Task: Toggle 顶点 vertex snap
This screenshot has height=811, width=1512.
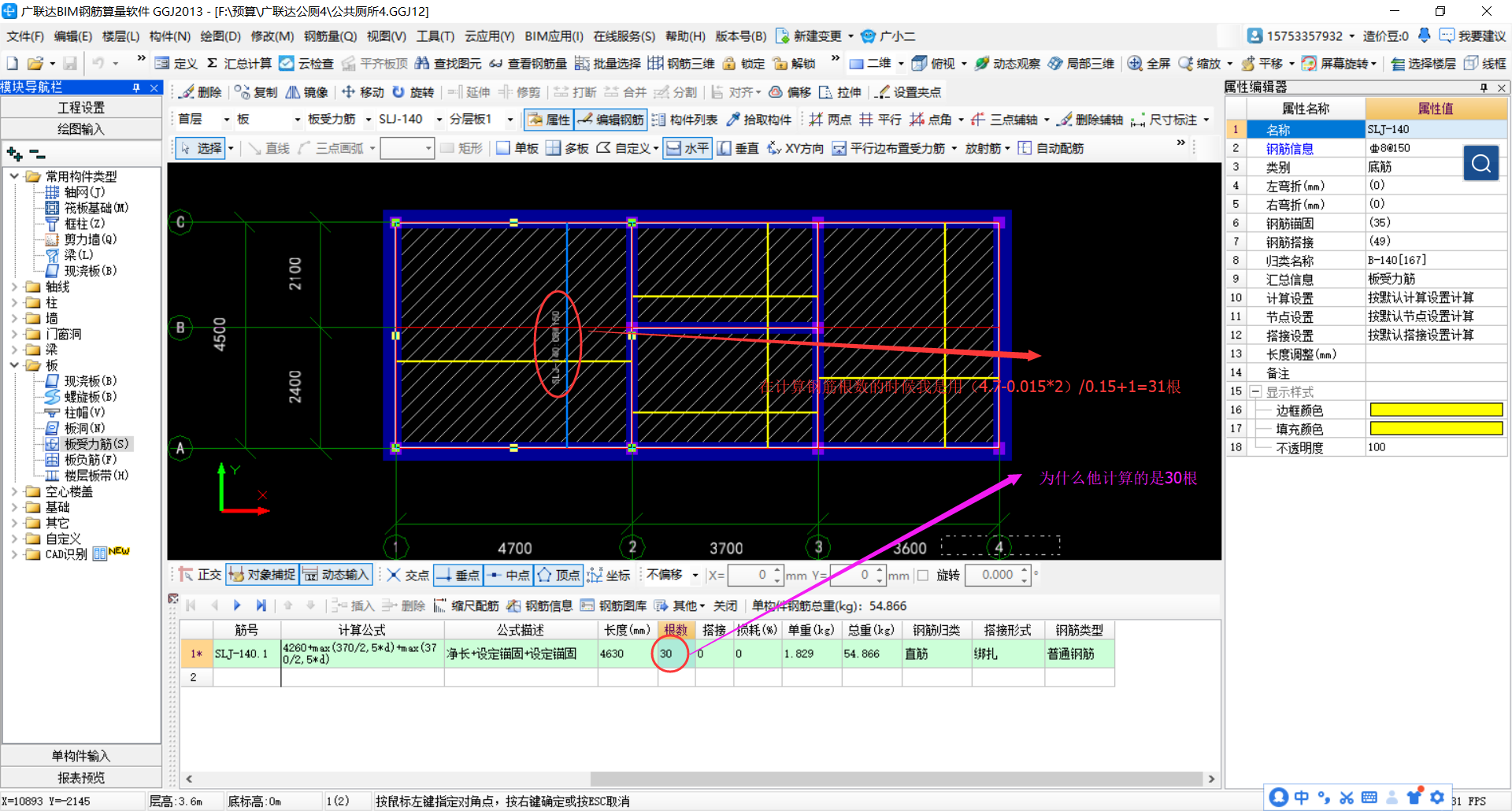Action: (x=558, y=575)
